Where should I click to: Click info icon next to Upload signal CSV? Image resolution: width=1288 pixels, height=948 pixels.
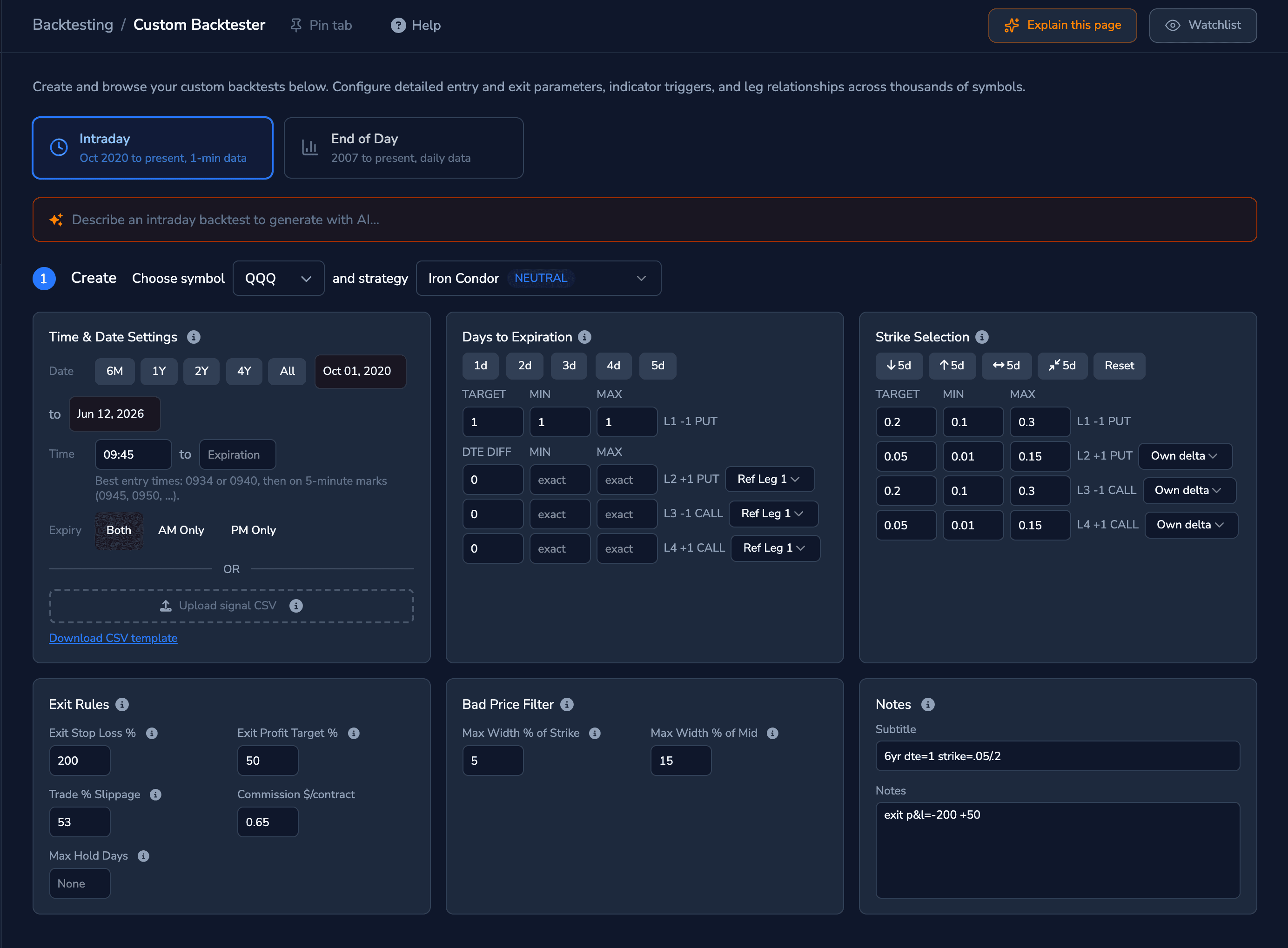pyautogui.click(x=296, y=606)
